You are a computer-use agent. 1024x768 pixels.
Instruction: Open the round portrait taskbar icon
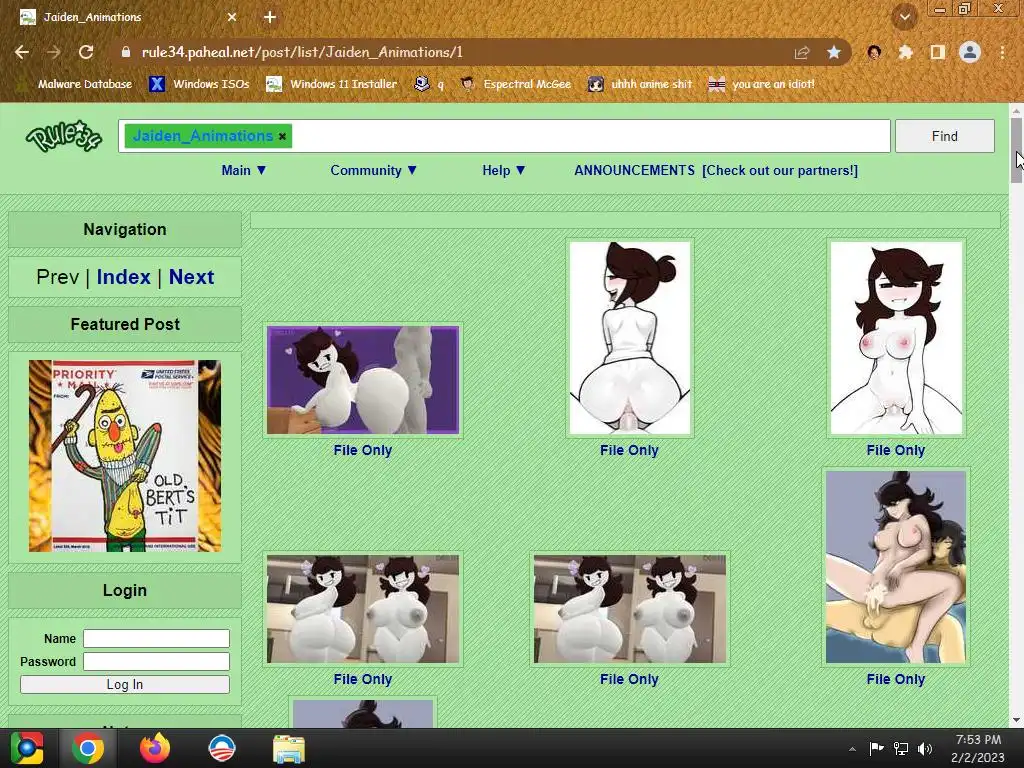[221, 748]
